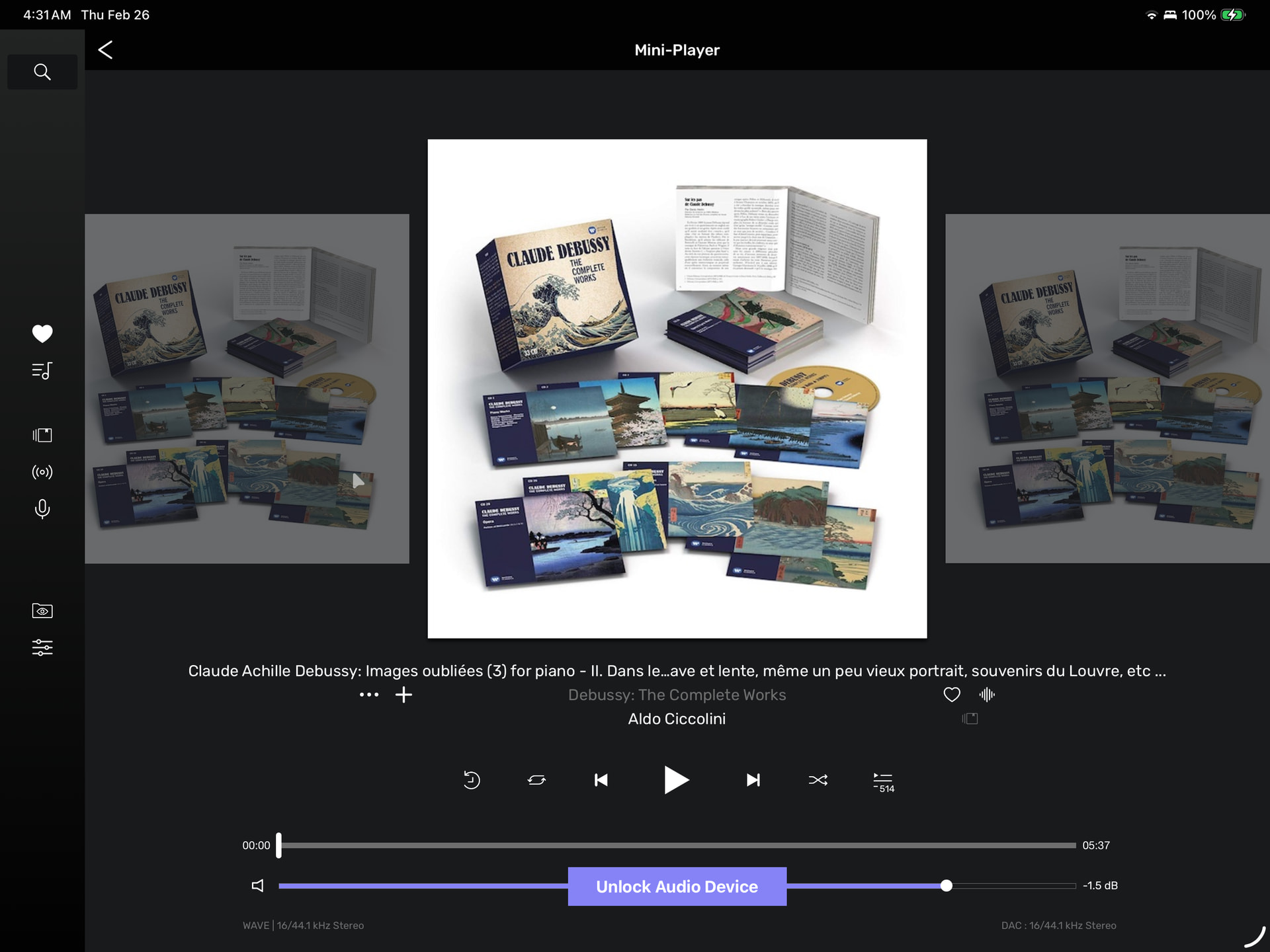
Task: Open display view eye icon
Action: pyautogui.click(x=42, y=611)
